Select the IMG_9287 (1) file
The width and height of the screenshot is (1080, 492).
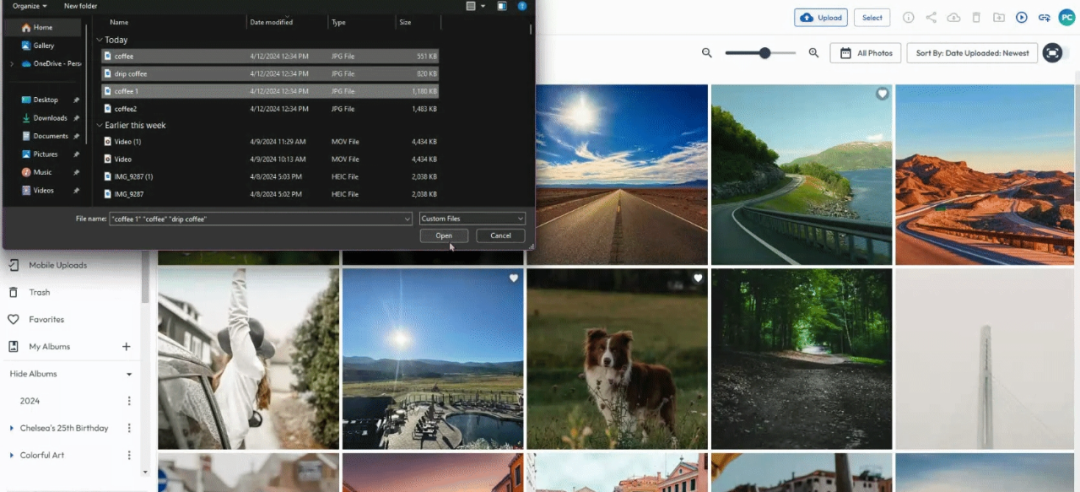[270, 176]
